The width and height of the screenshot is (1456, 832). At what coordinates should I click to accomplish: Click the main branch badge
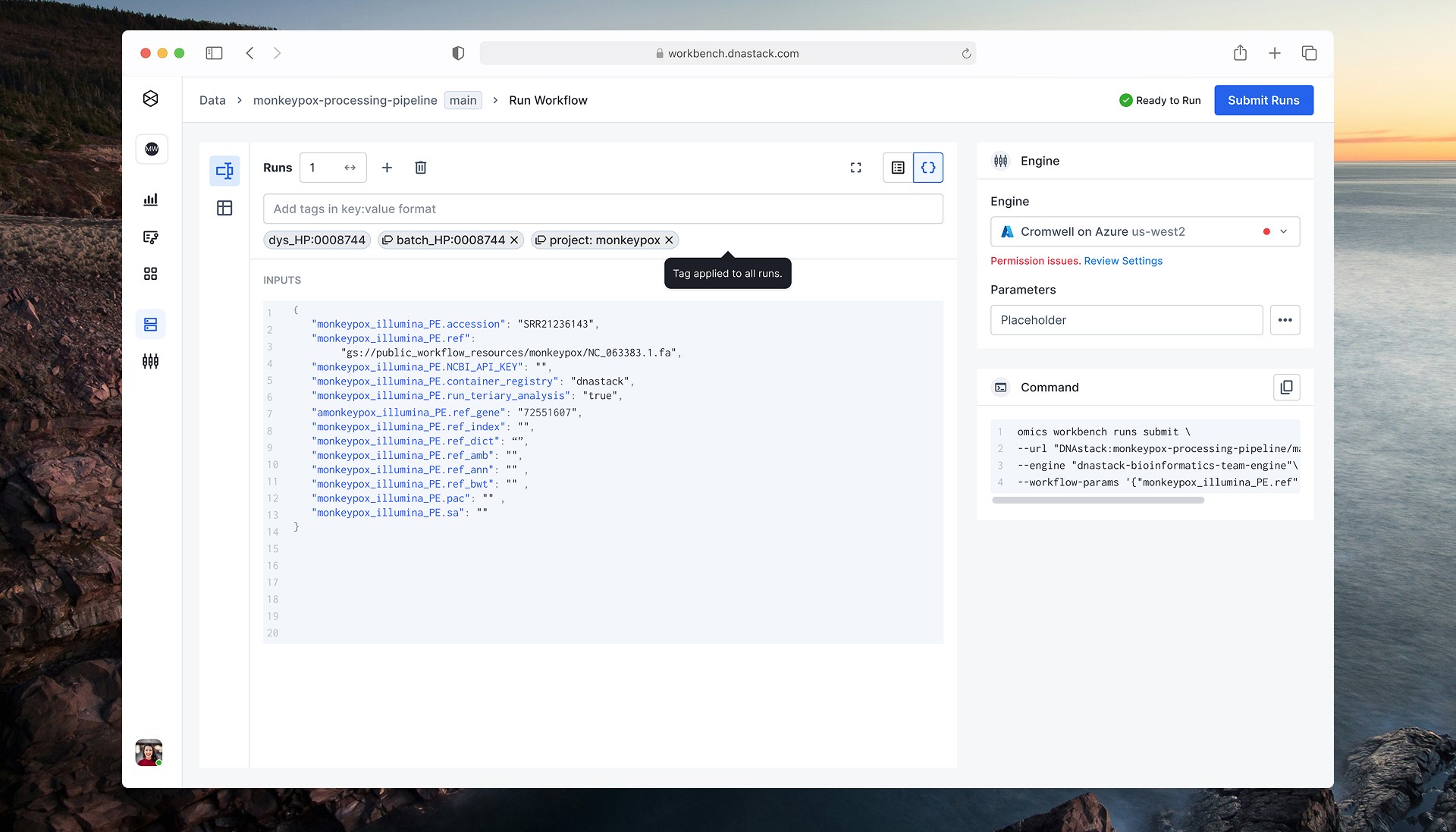click(463, 100)
